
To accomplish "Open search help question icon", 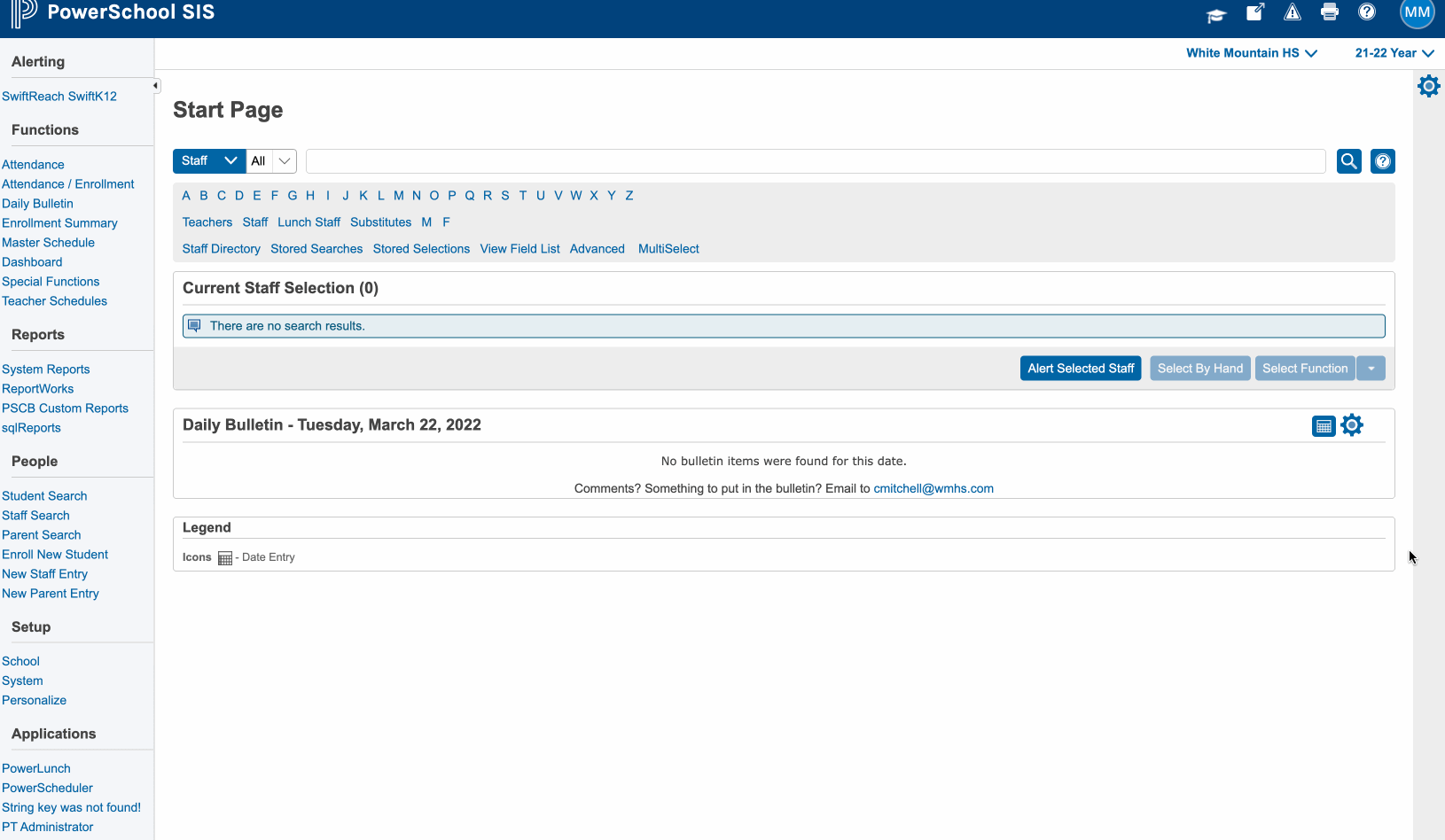I will (x=1383, y=161).
